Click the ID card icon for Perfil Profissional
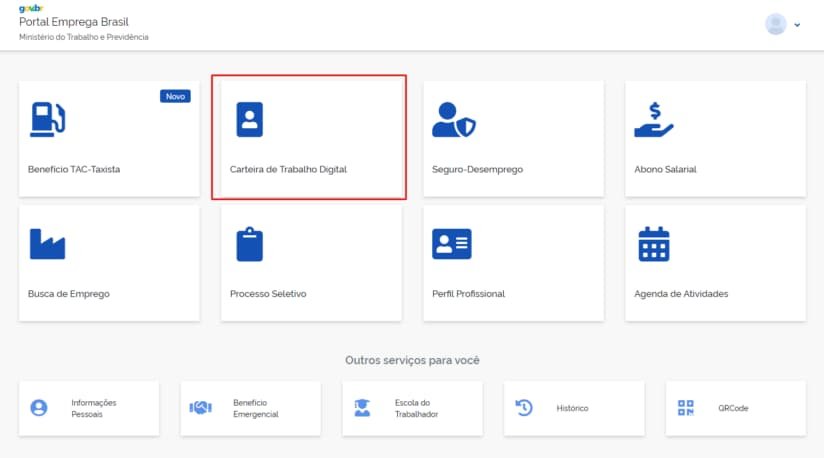 (x=452, y=244)
